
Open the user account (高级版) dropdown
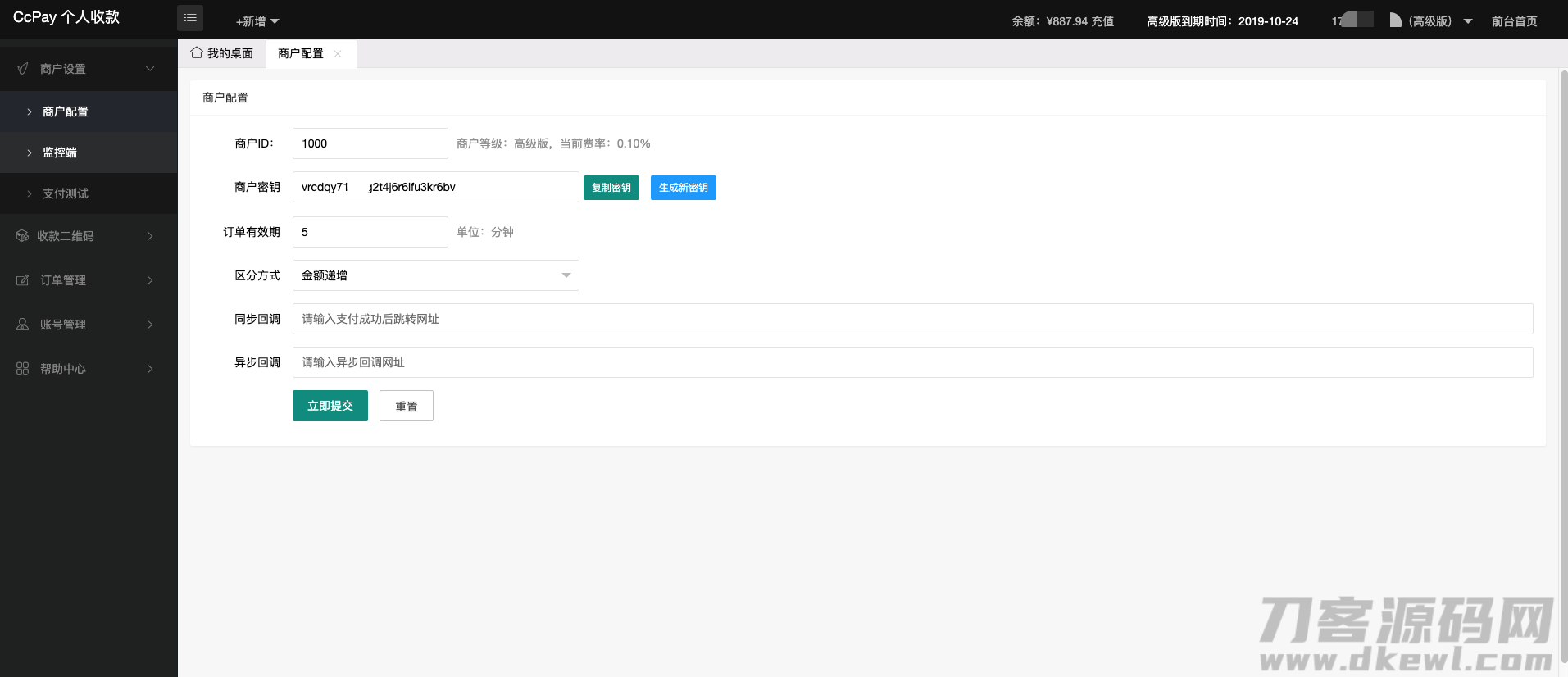pos(1431,21)
